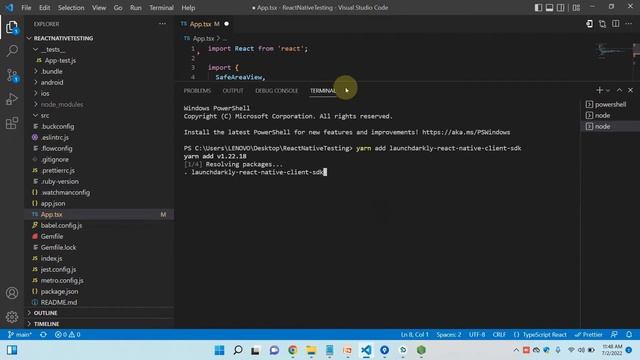This screenshot has width=640, height=360.
Task: Expand the node_modules folder
Action: 62,104
